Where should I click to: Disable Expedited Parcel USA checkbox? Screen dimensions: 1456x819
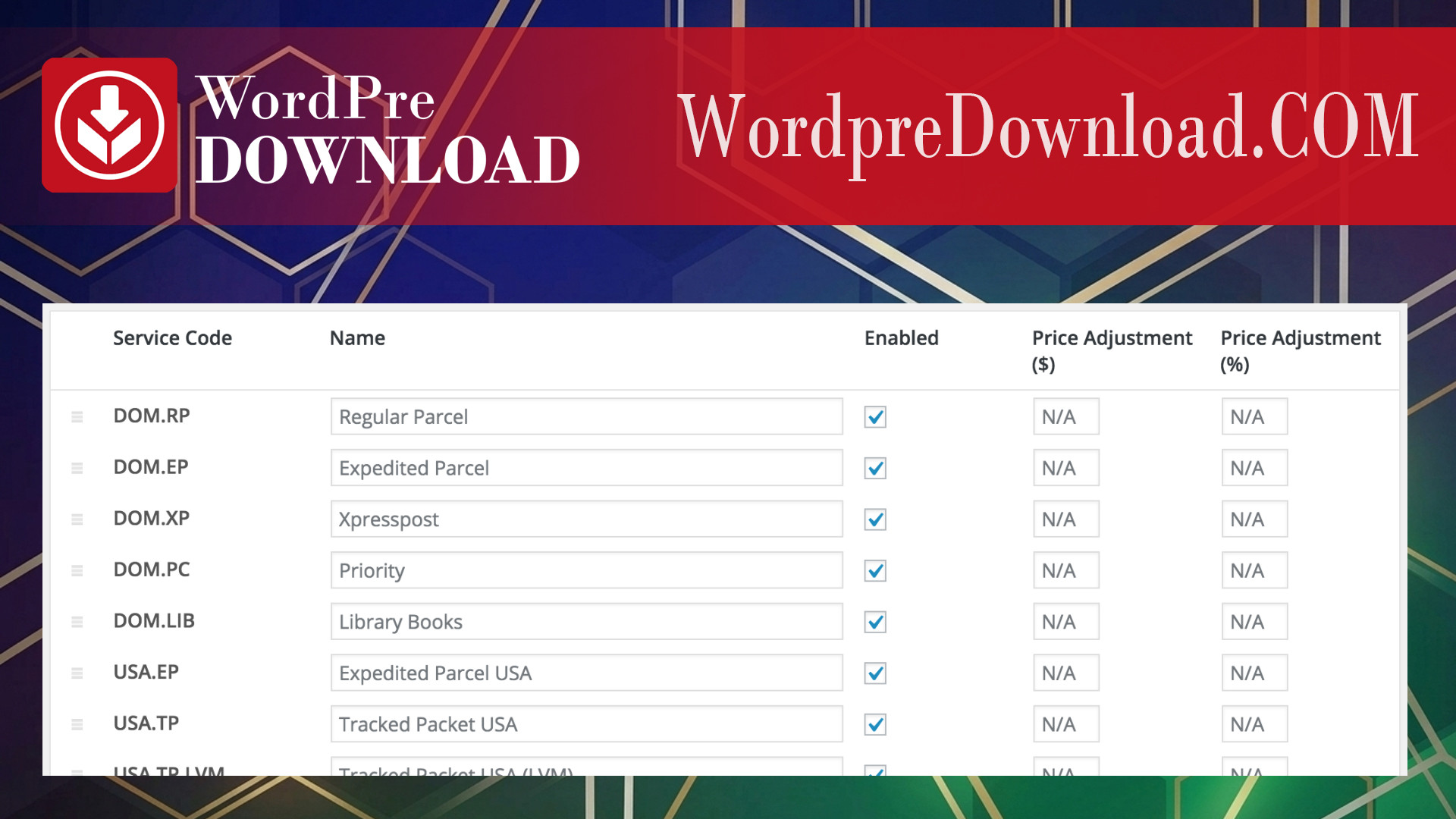(x=875, y=673)
